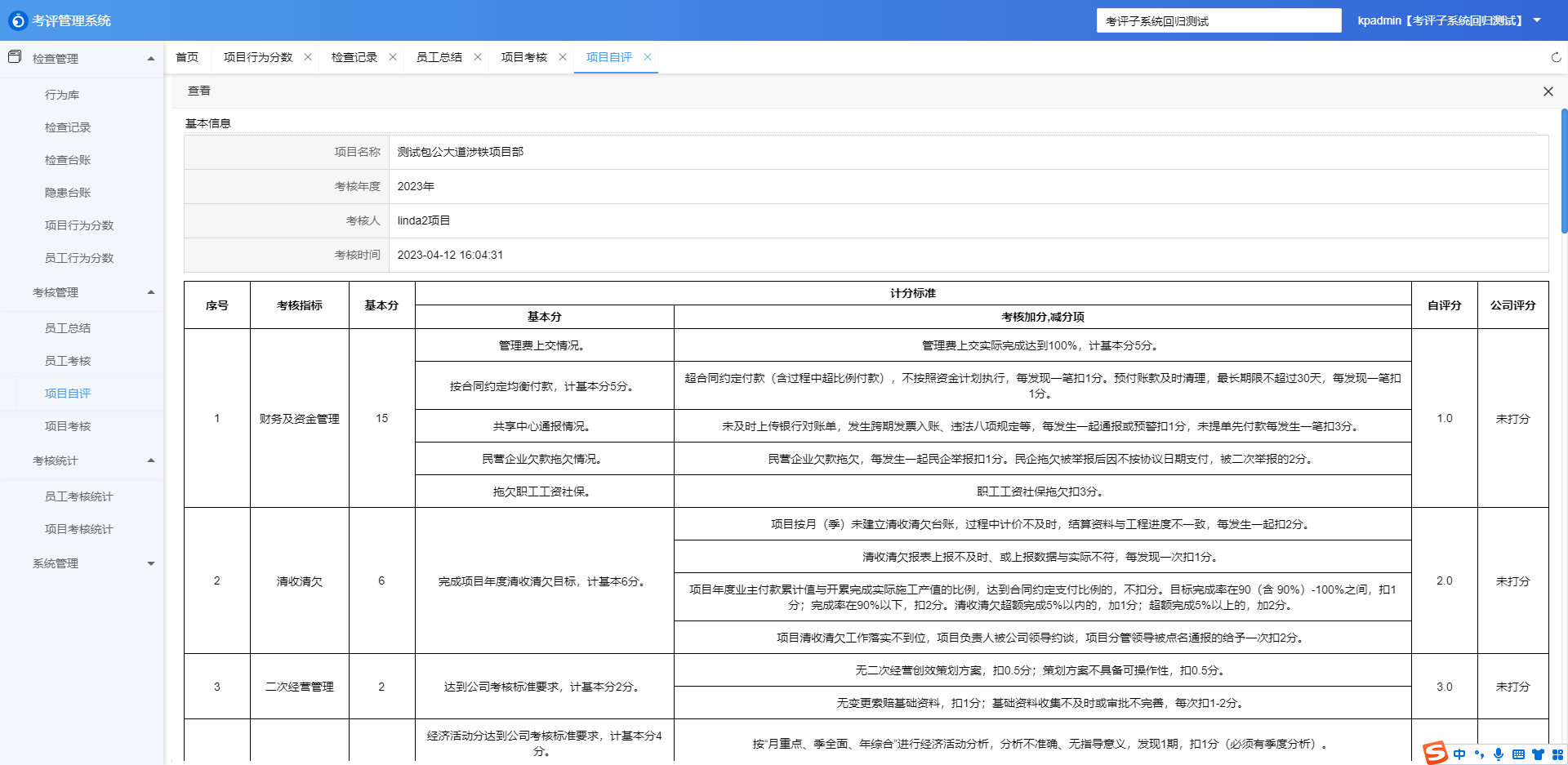
Task: Click project name 测试包公大道涉铁项目部
Action: pyautogui.click(x=461, y=152)
